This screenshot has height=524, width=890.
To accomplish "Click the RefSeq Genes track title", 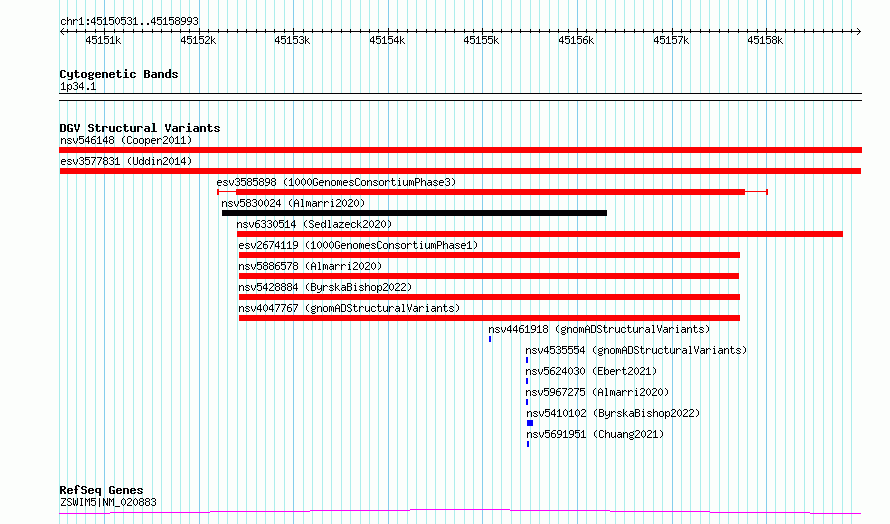I will coord(101,490).
